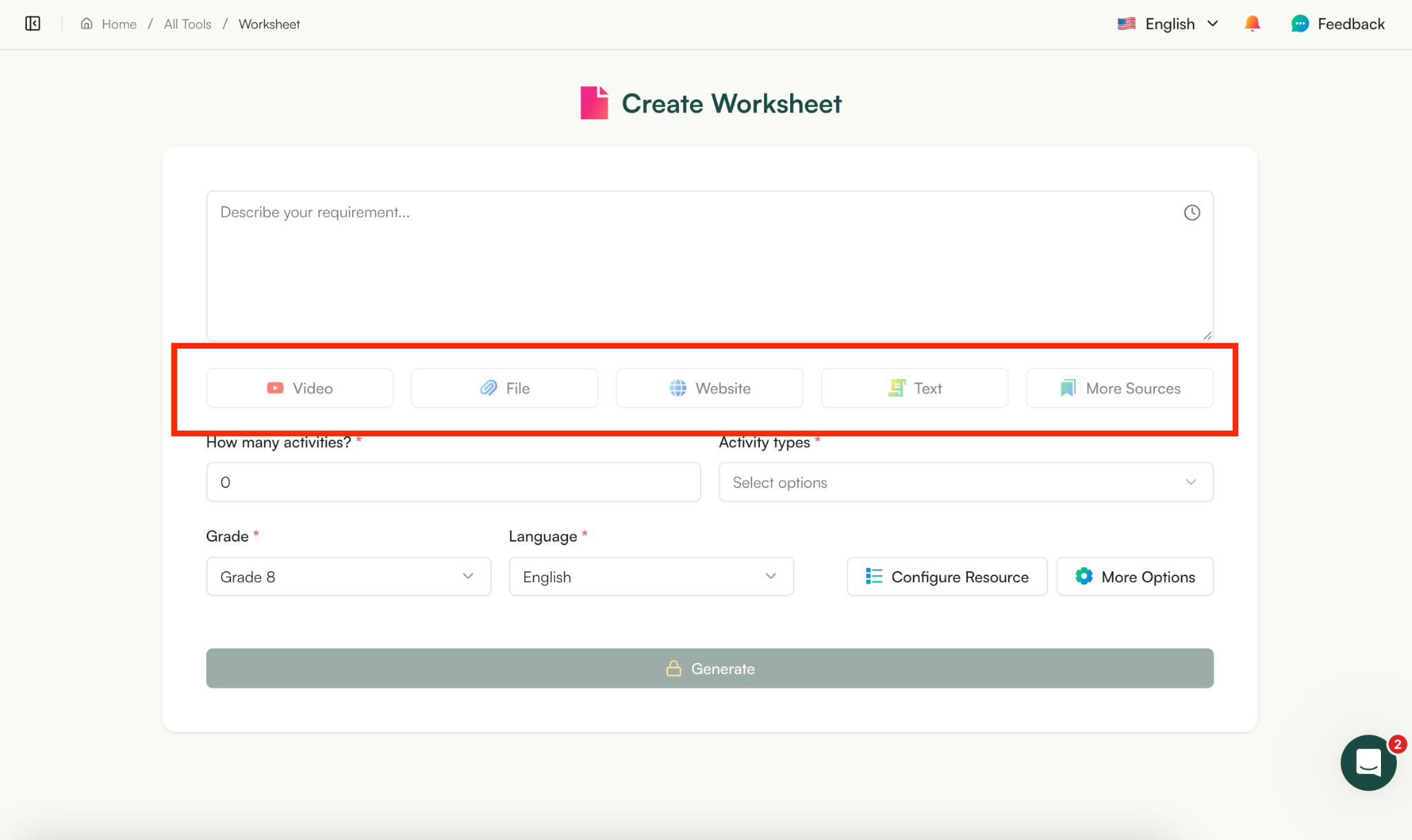
Task: Collapse the sidebar panel icon
Action: (x=32, y=24)
